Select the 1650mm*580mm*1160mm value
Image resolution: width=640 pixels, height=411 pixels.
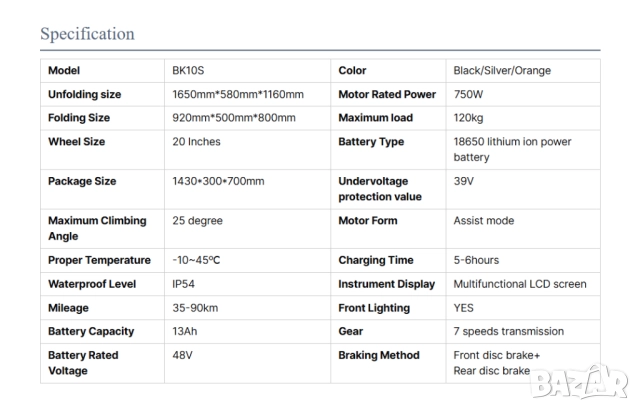(238, 95)
